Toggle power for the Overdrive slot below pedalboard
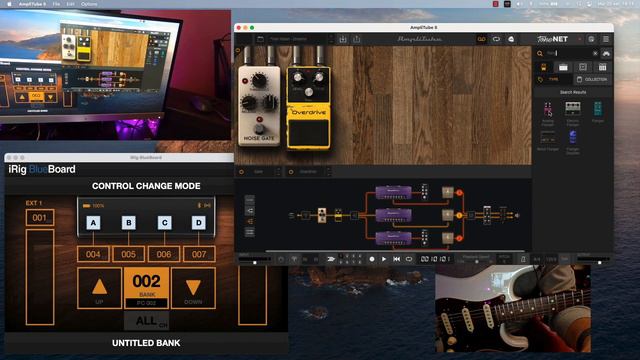 point(291,172)
